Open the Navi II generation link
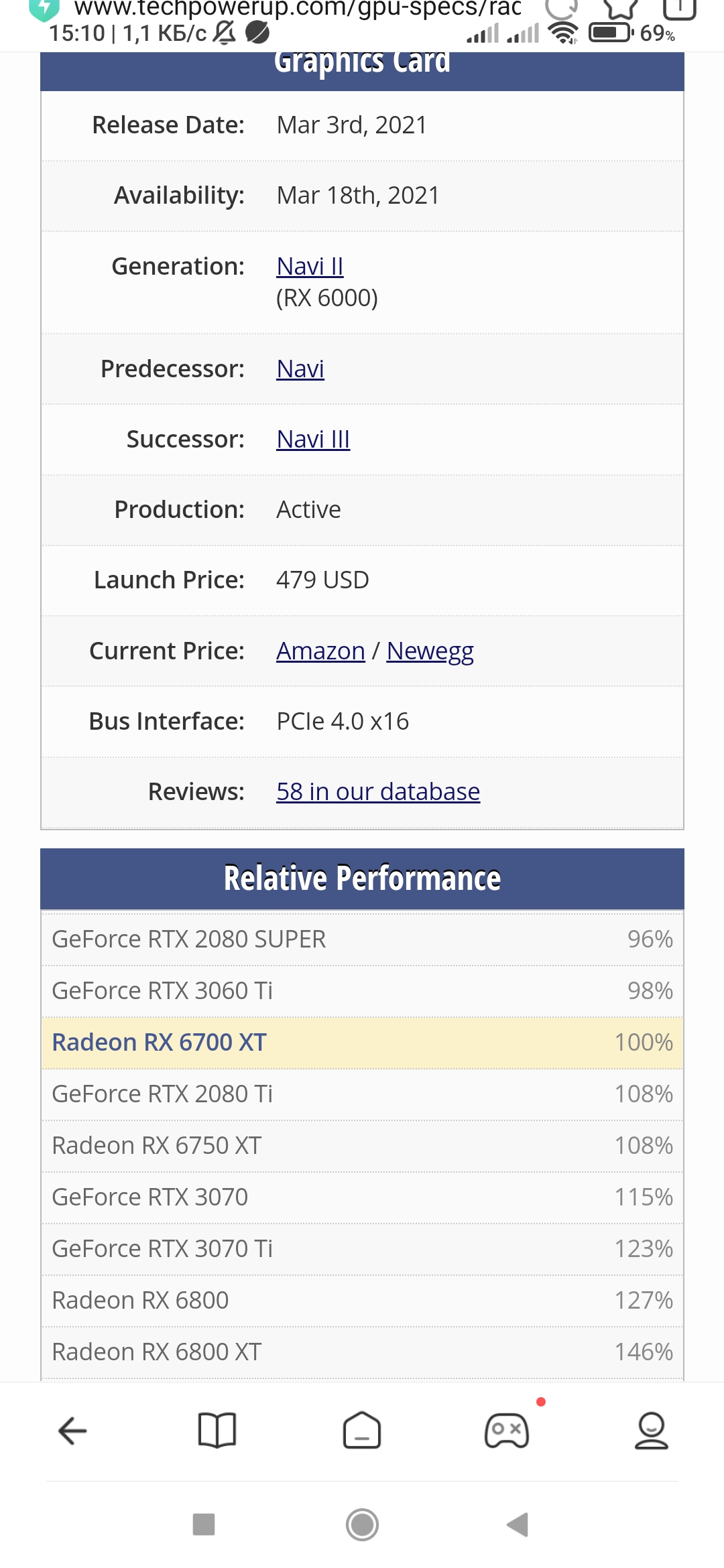This screenshot has height=1568, width=724. (x=310, y=267)
